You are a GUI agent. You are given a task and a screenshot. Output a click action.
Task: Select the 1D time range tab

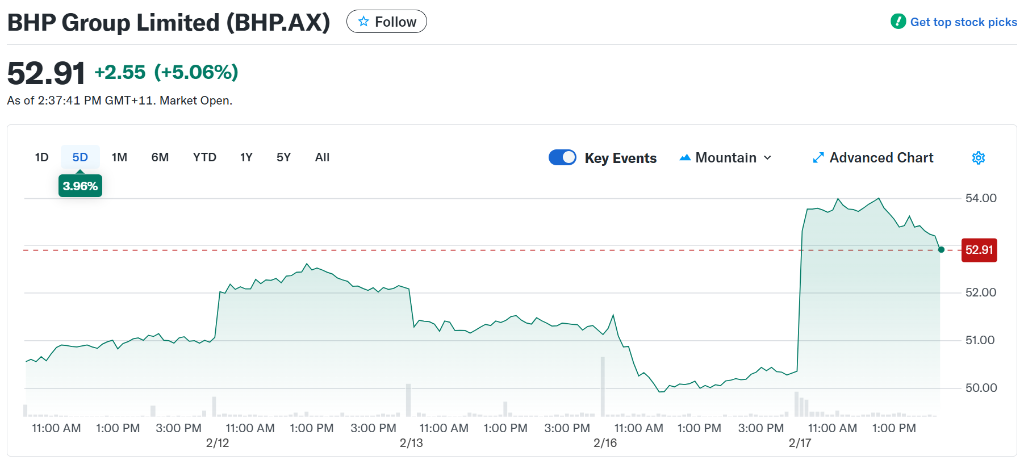click(x=42, y=157)
